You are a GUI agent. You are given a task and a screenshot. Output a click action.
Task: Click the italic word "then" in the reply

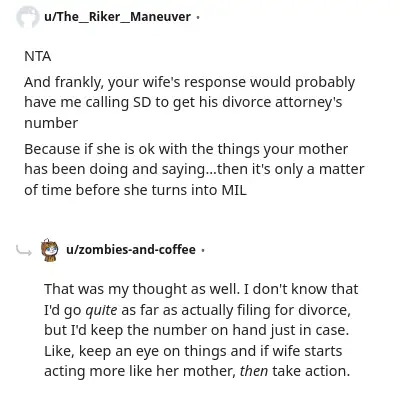[x=254, y=371]
